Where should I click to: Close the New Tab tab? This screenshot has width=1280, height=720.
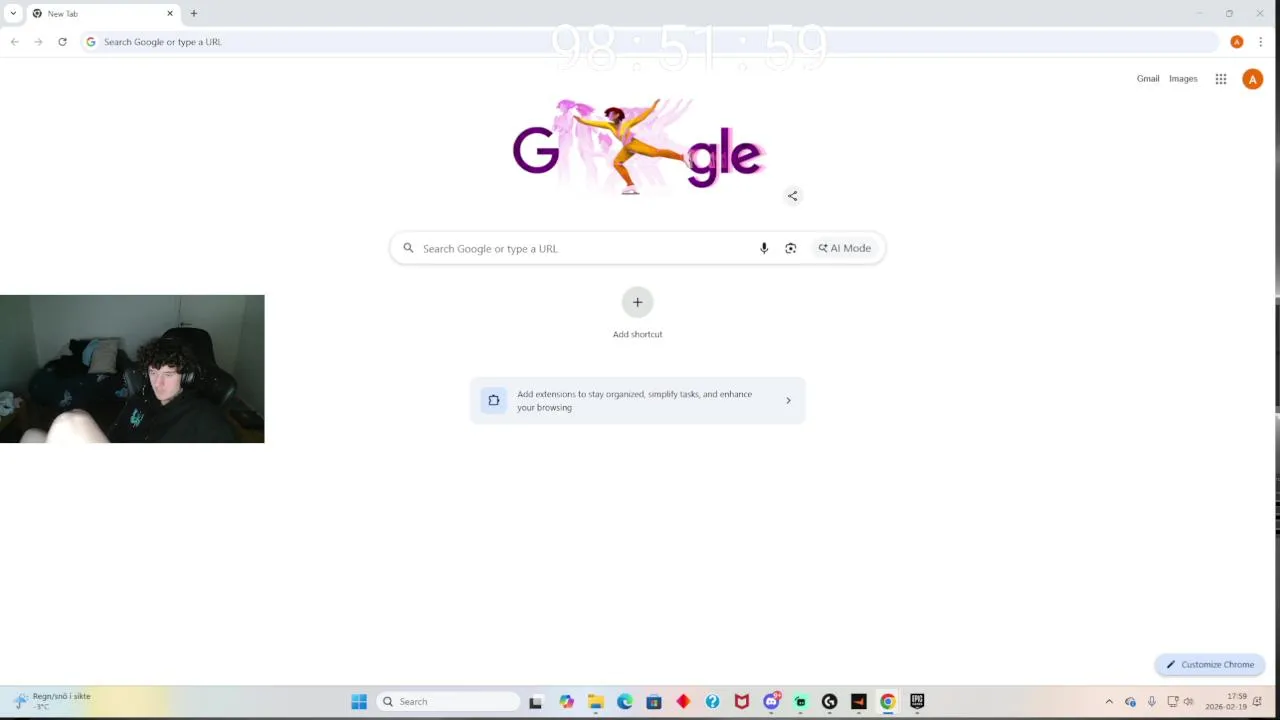click(170, 13)
